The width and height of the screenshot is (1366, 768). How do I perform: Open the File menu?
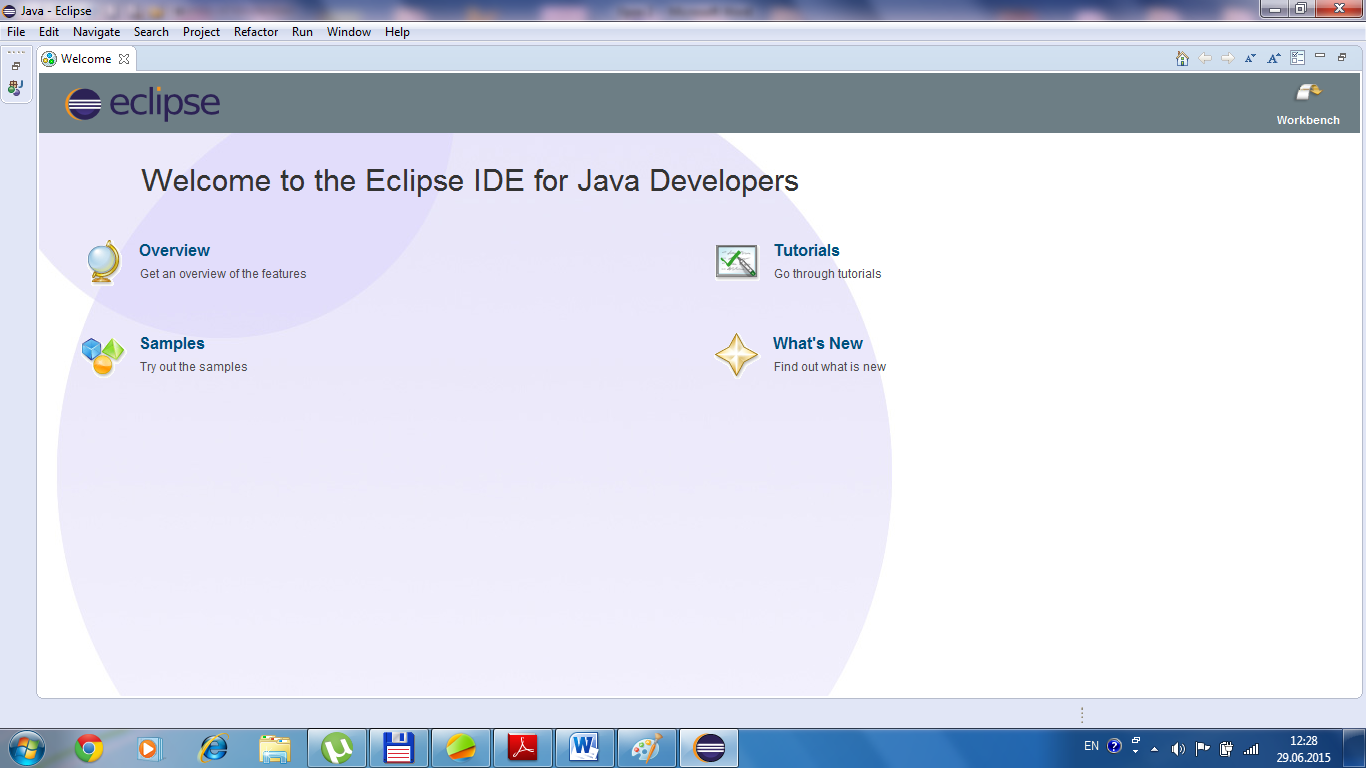click(16, 32)
